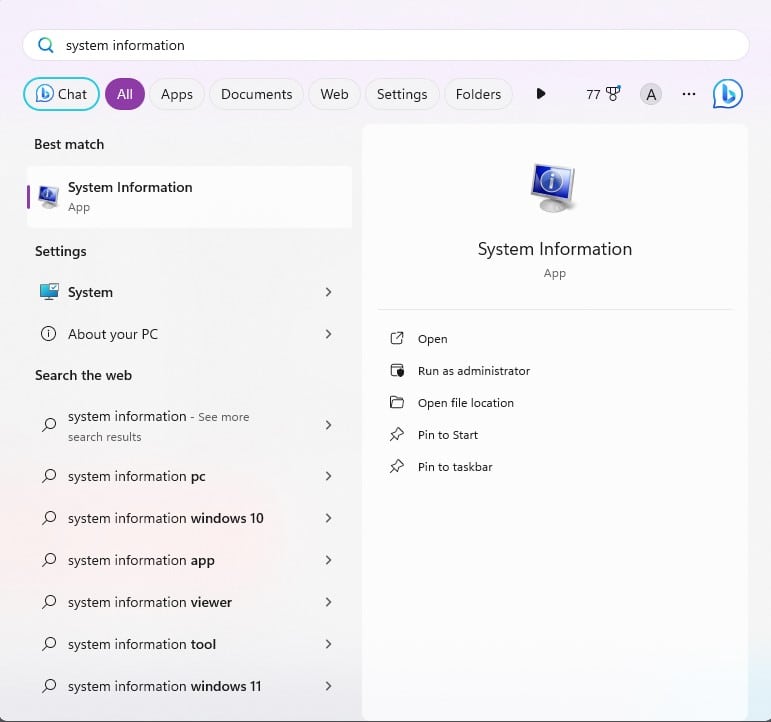Click search icon beside 'system information pc'
The height and width of the screenshot is (722, 771).
[49, 476]
